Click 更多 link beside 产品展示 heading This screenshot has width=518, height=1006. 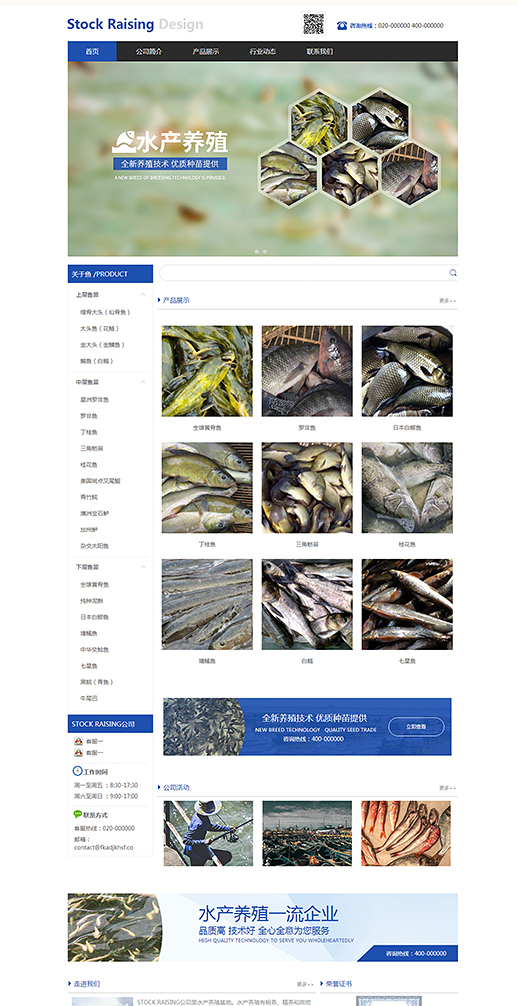point(447,300)
